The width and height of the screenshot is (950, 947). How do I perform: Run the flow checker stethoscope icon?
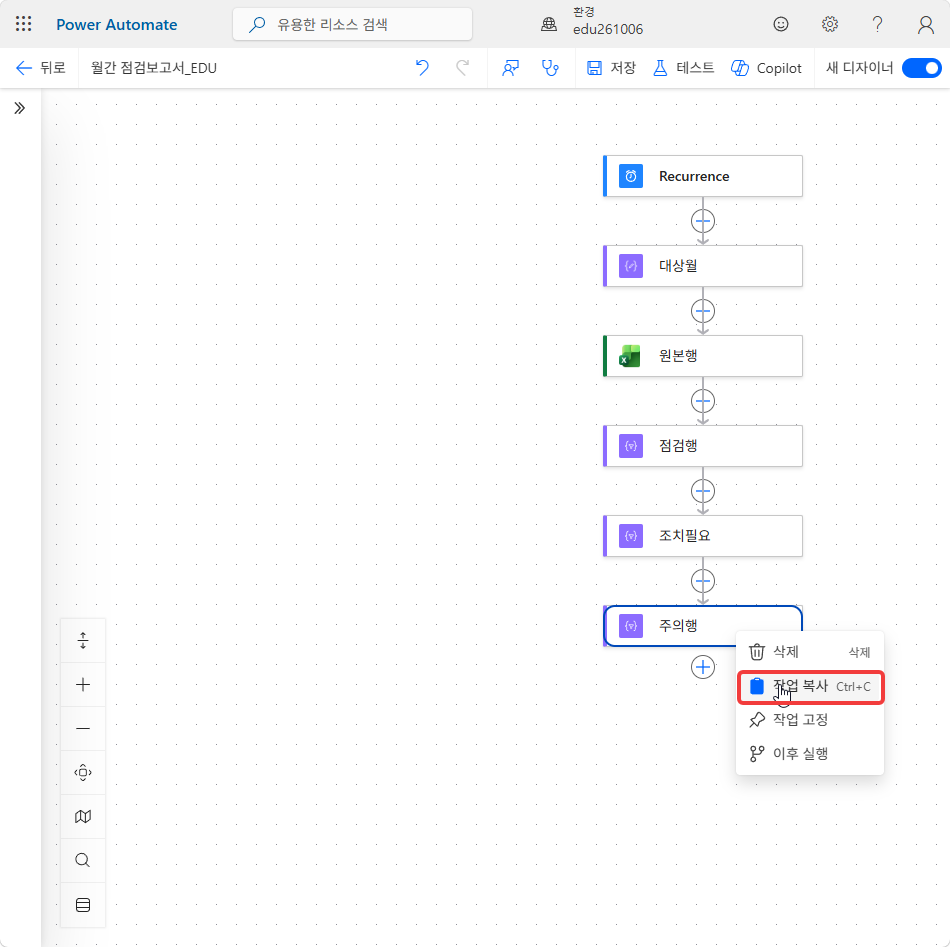[550, 68]
